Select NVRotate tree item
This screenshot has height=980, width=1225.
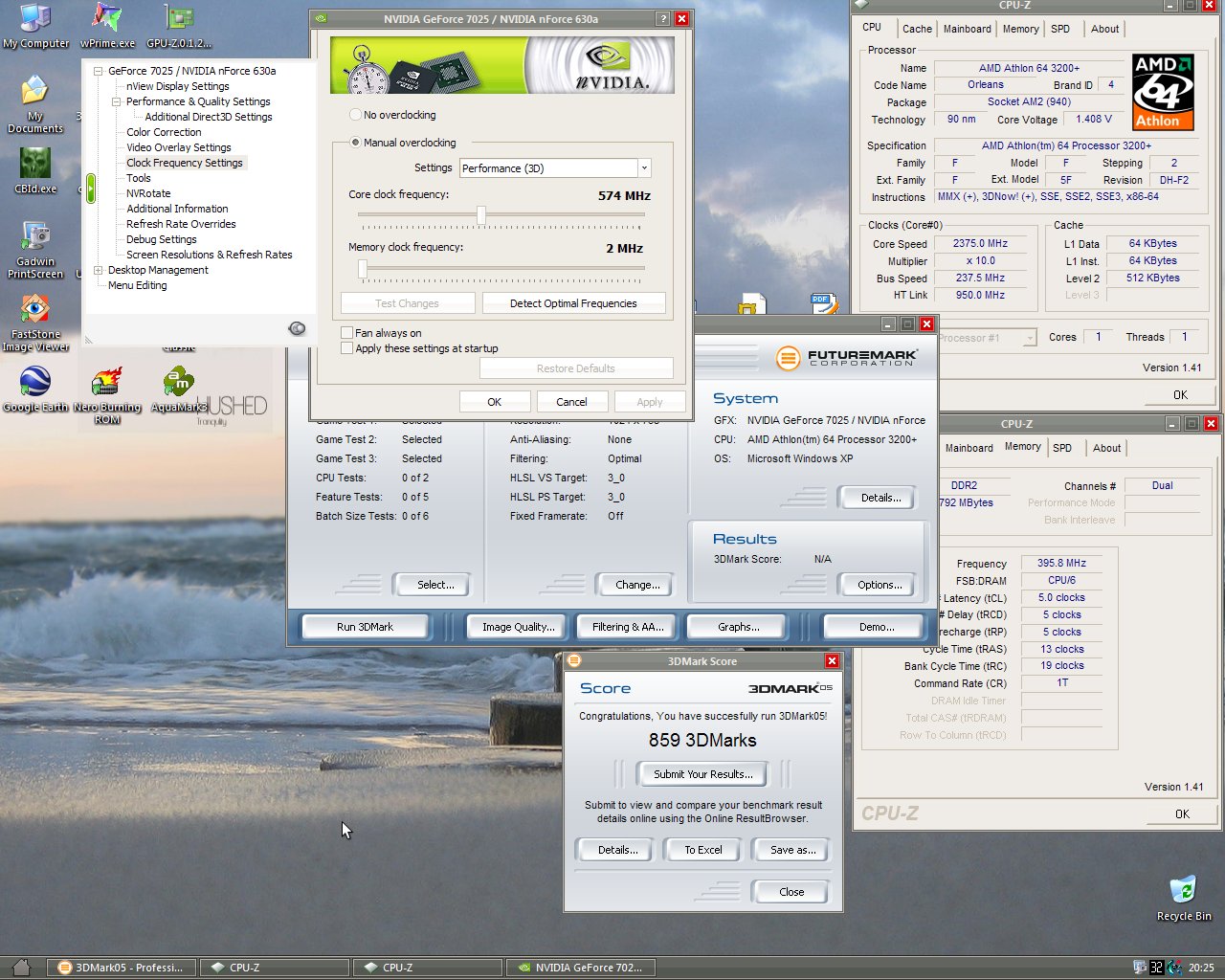(148, 193)
